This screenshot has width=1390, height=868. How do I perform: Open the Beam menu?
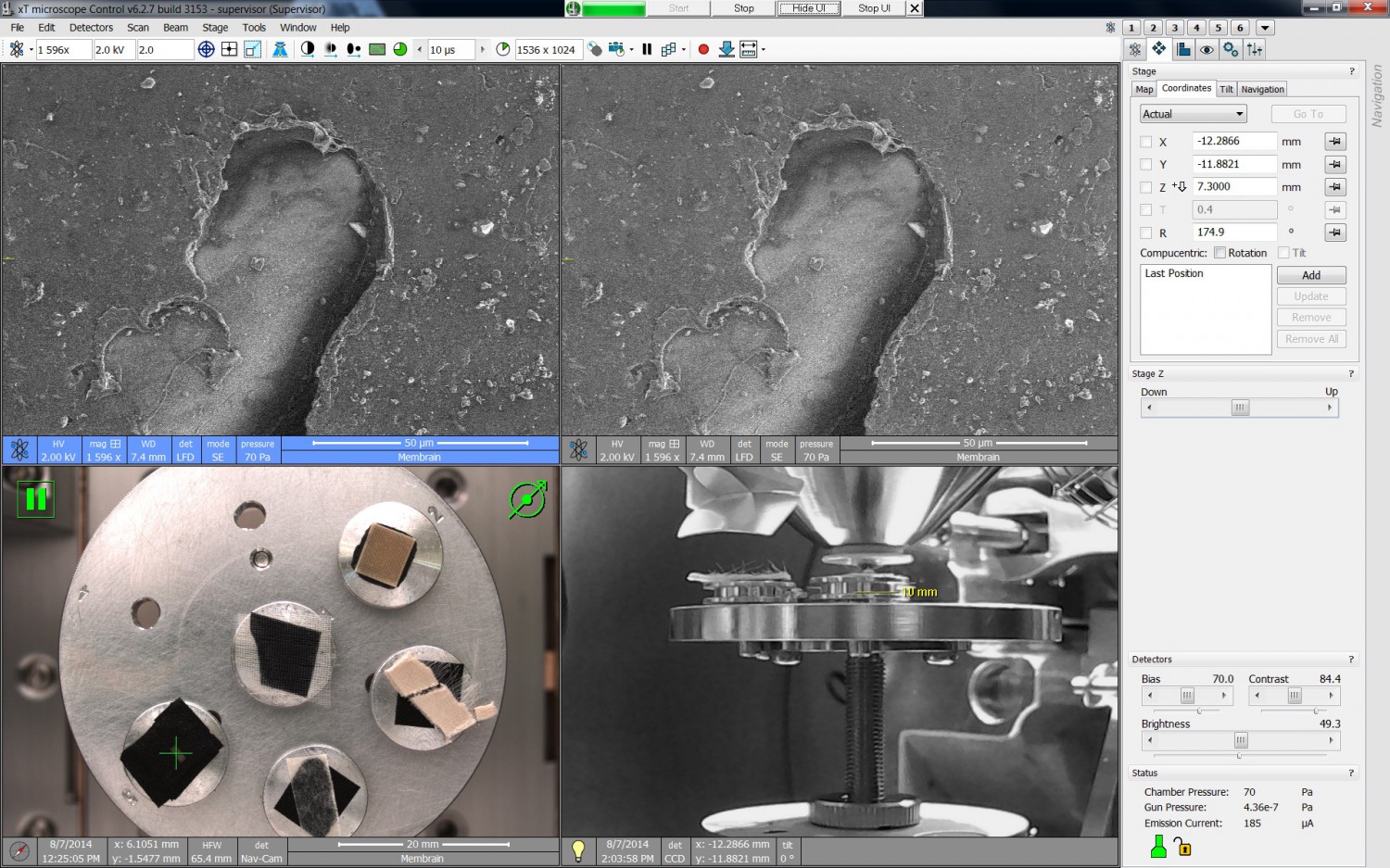click(x=175, y=28)
